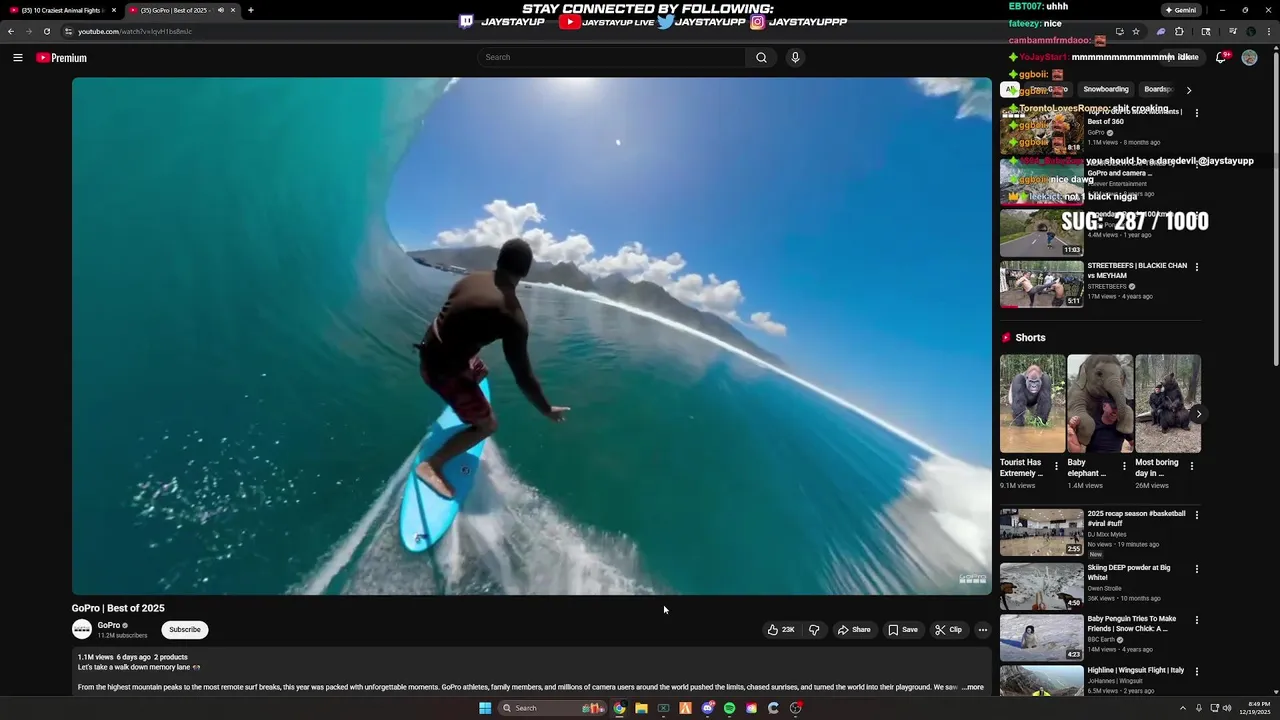The height and width of the screenshot is (720, 1280).
Task: Open the Chrome profile avatar
Action: click(1251, 31)
